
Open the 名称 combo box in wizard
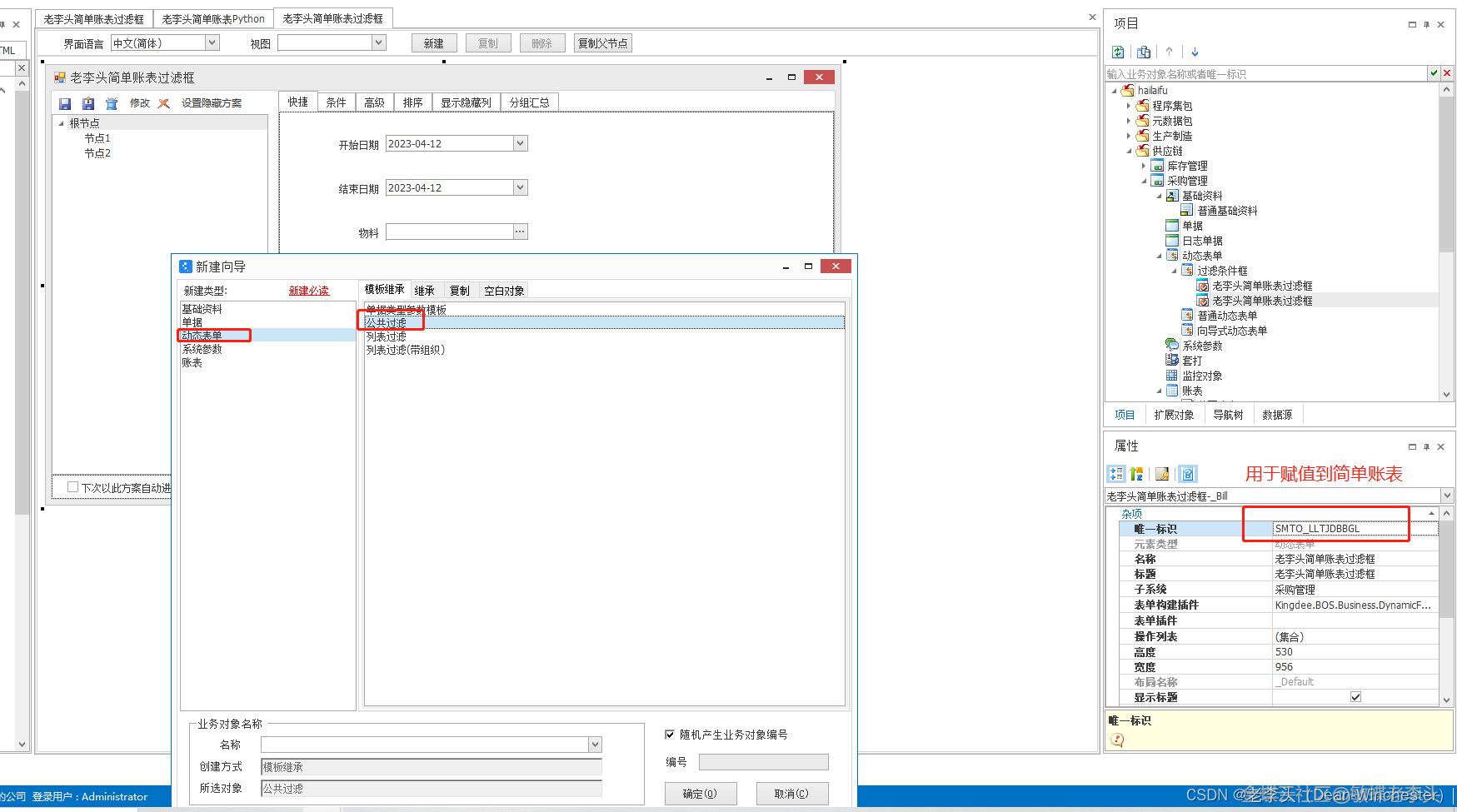click(595, 745)
